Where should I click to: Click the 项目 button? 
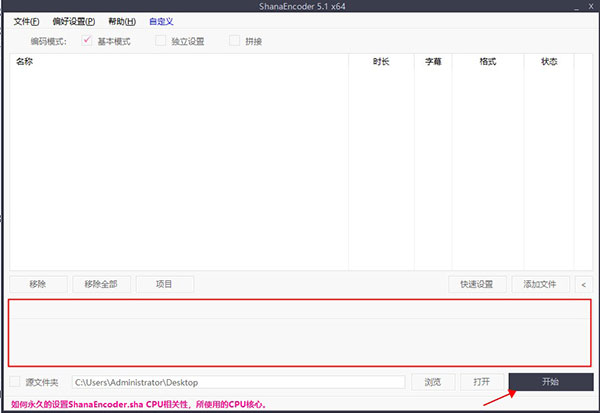(165, 284)
